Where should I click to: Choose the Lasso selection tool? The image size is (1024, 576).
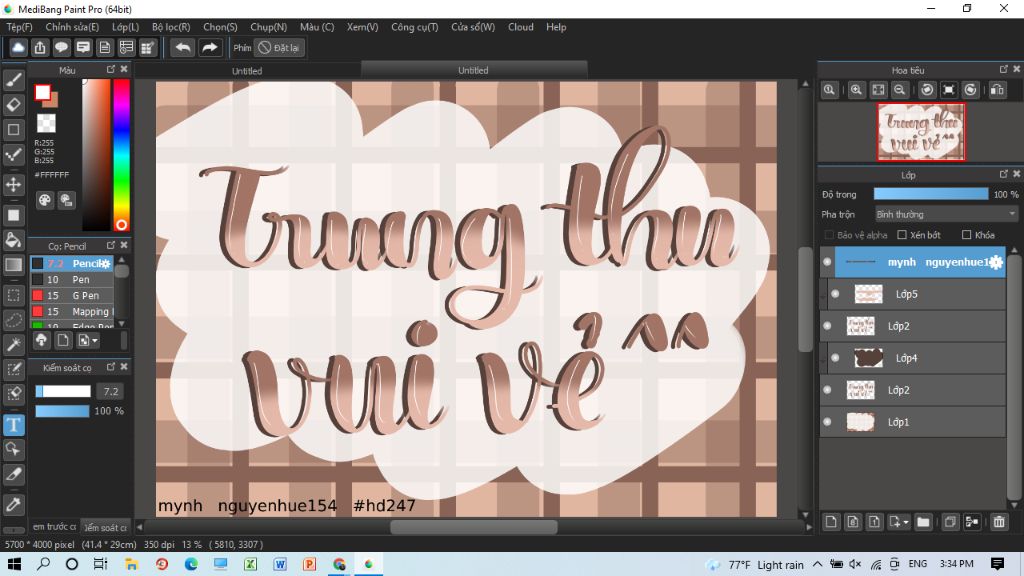[x=14, y=320]
